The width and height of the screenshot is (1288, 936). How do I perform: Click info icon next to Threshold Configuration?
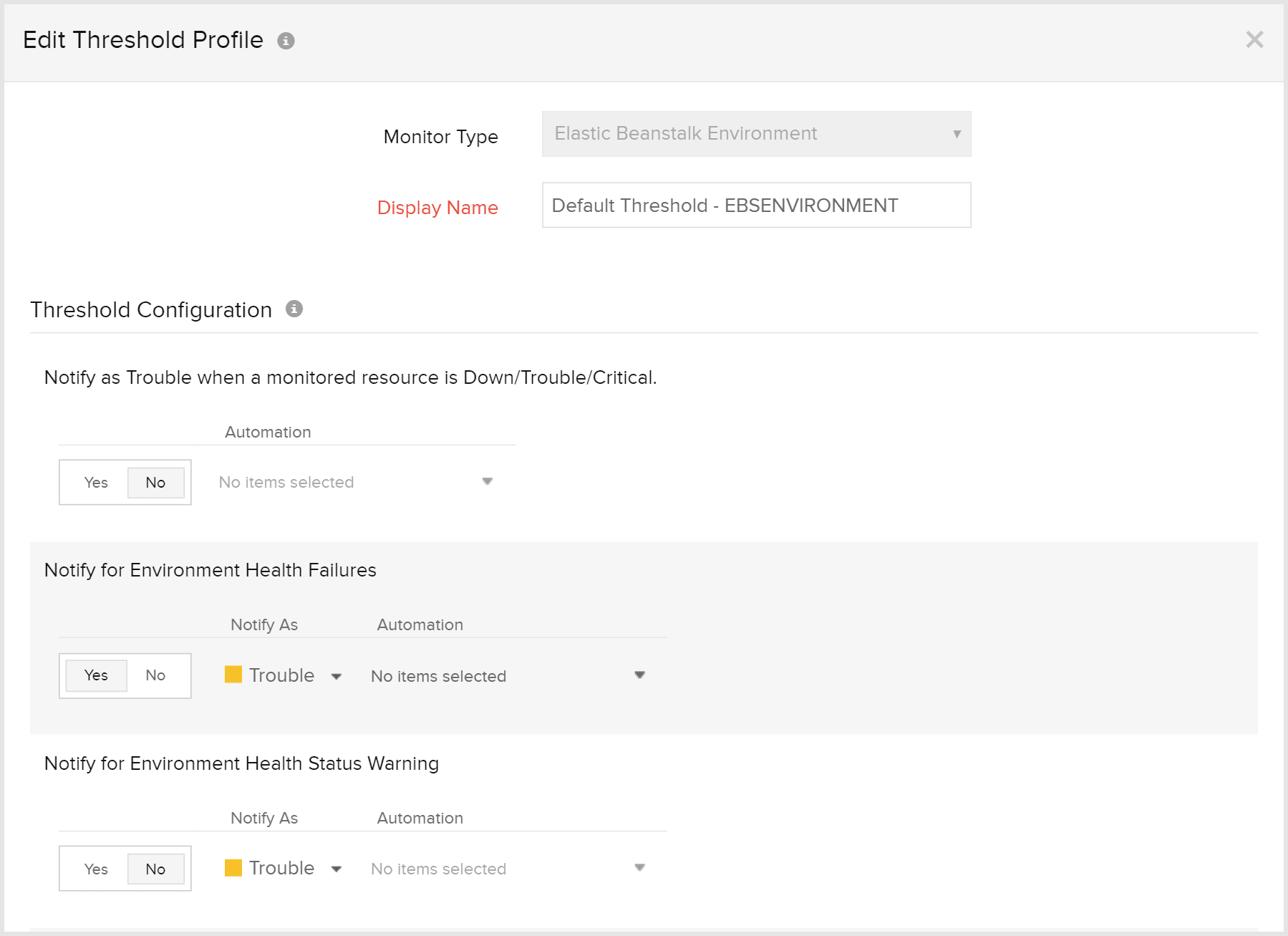point(294,309)
